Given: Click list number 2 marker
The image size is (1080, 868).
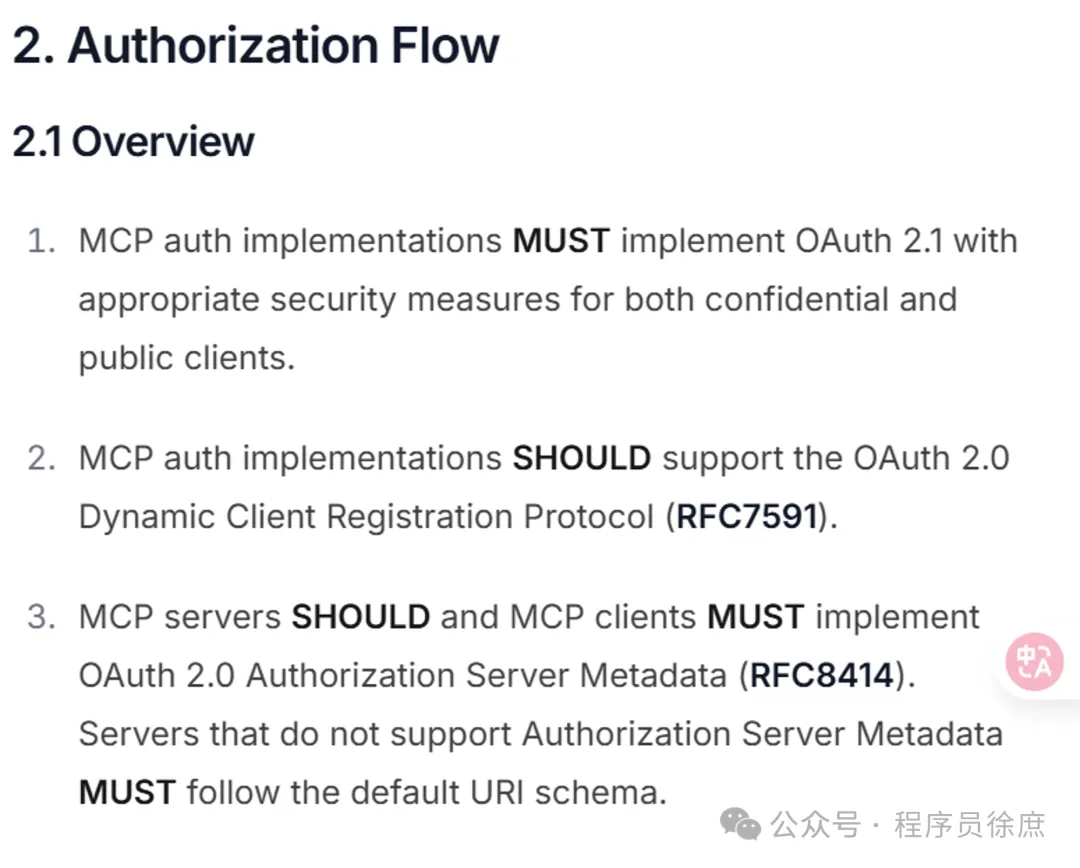Looking at the screenshot, I should [x=40, y=458].
